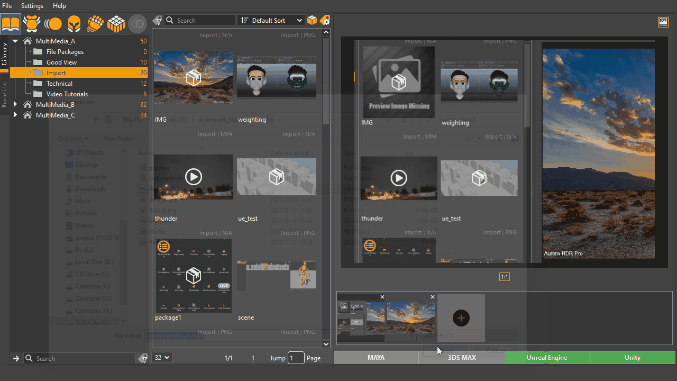Click the tag filter icon beside bottom Search

143,358
